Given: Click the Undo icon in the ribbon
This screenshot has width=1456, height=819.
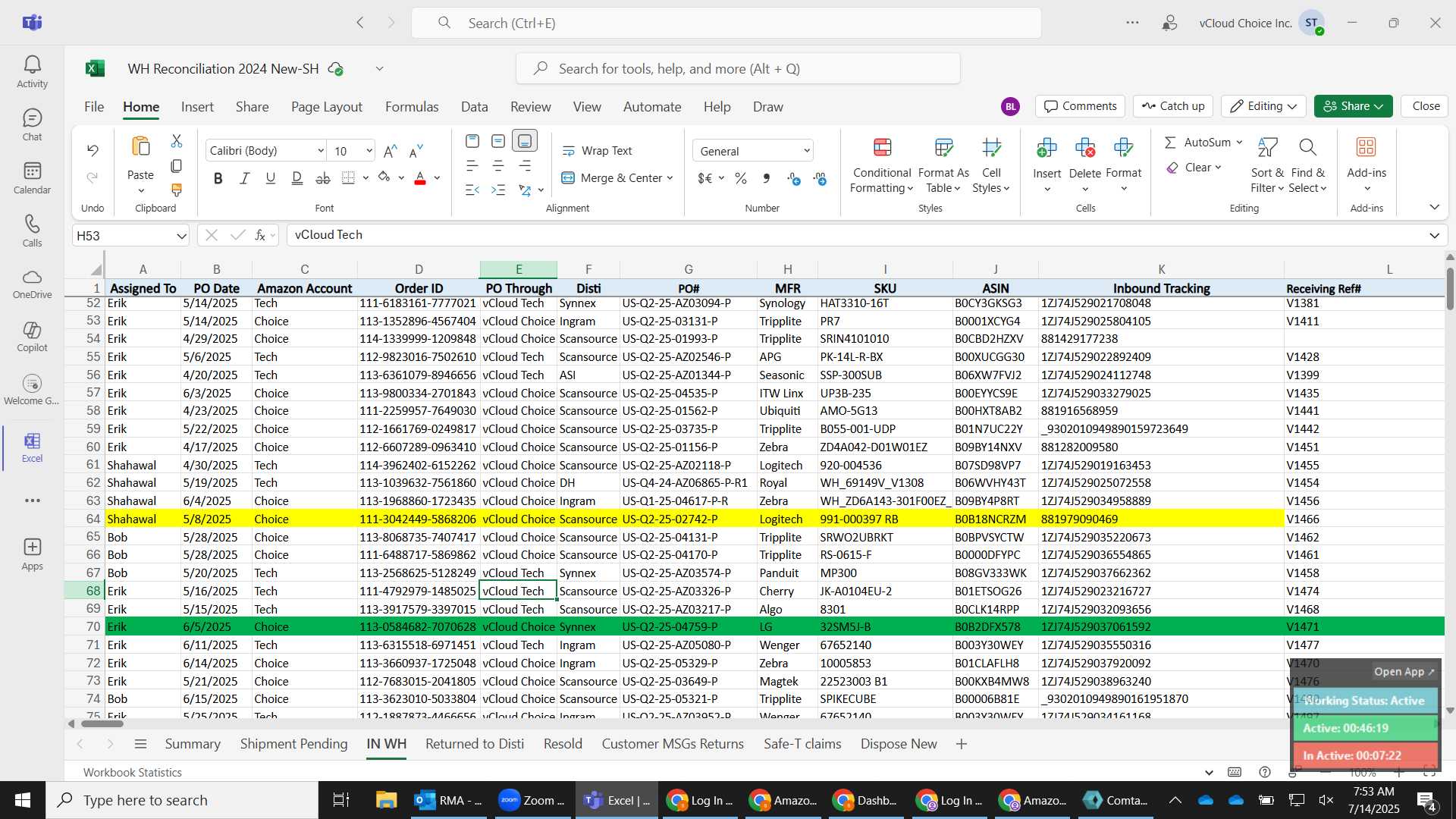Looking at the screenshot, I should pyautogui.click(x=93, y=150).
